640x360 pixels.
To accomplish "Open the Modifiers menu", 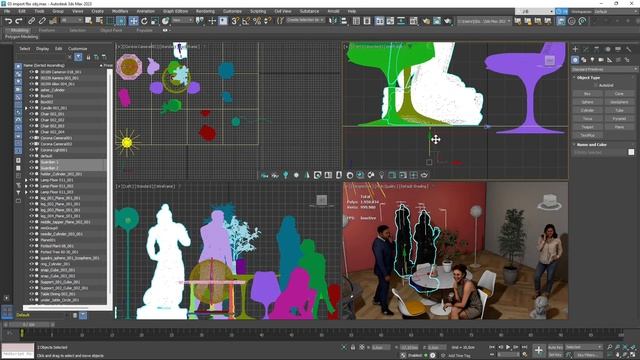I will pyautogui.click(x=120, y=11).
